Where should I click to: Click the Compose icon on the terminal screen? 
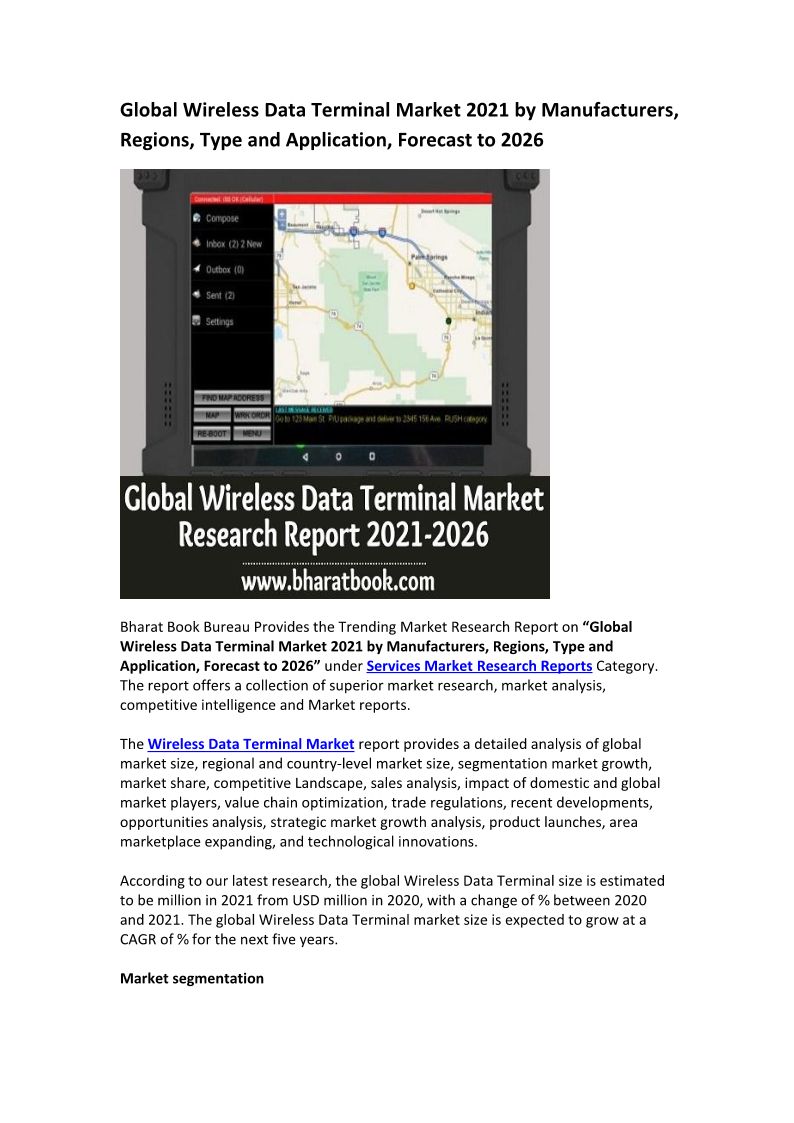[x=197, y=218]
